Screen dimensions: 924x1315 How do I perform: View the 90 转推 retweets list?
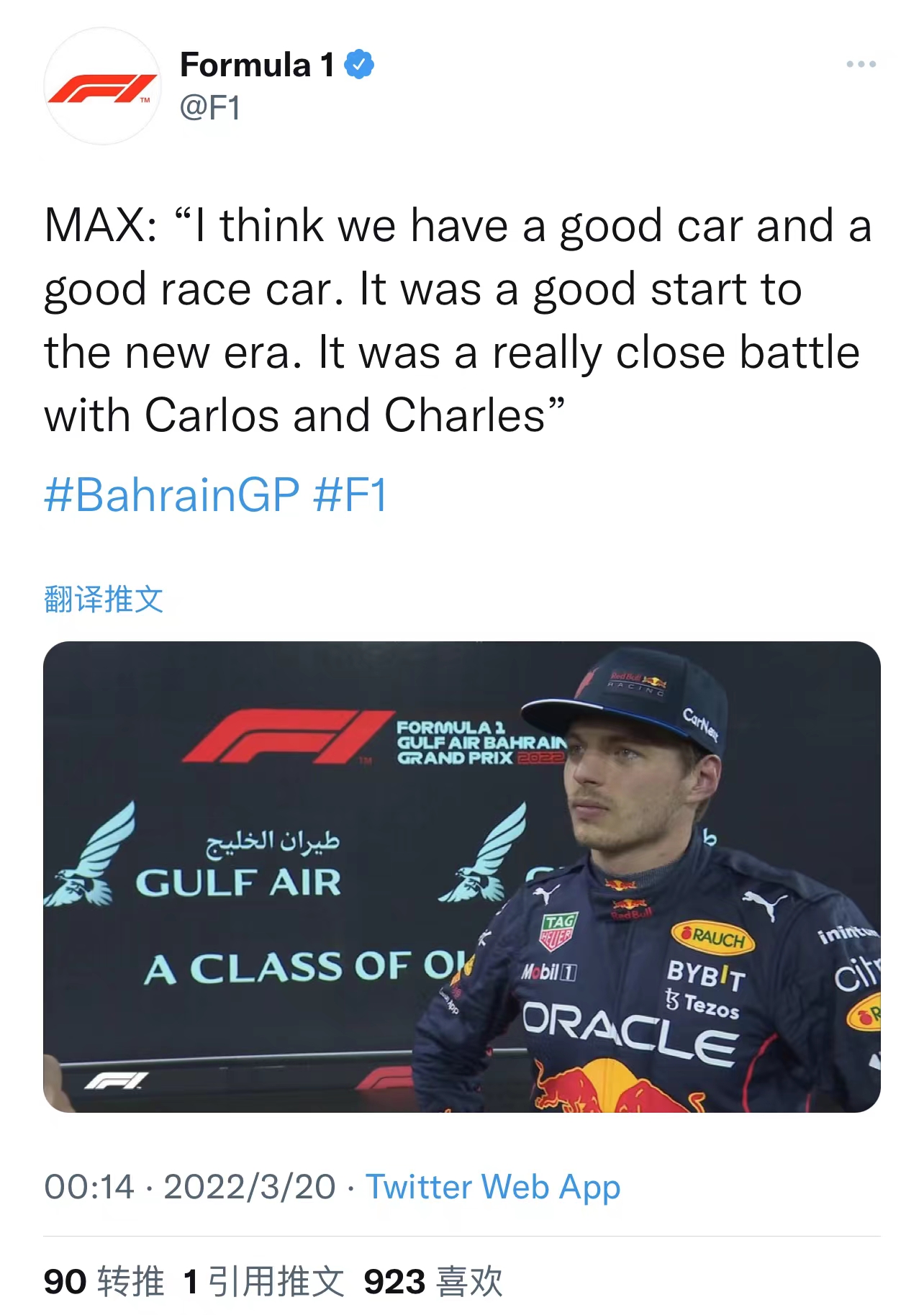click(104, 1282)
